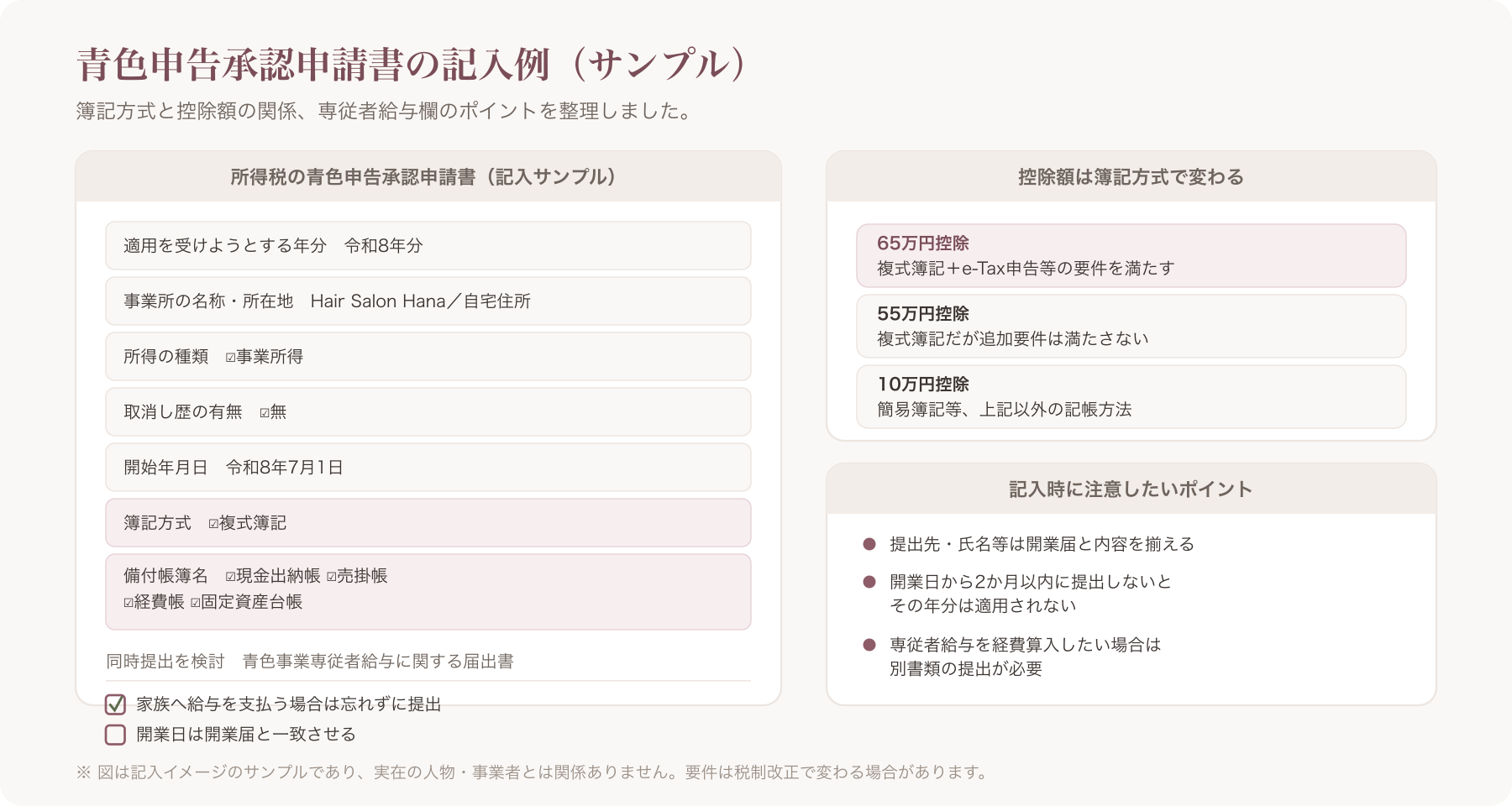Select the 65万円控除 card
The image size is (1512, 806).
1131,255
